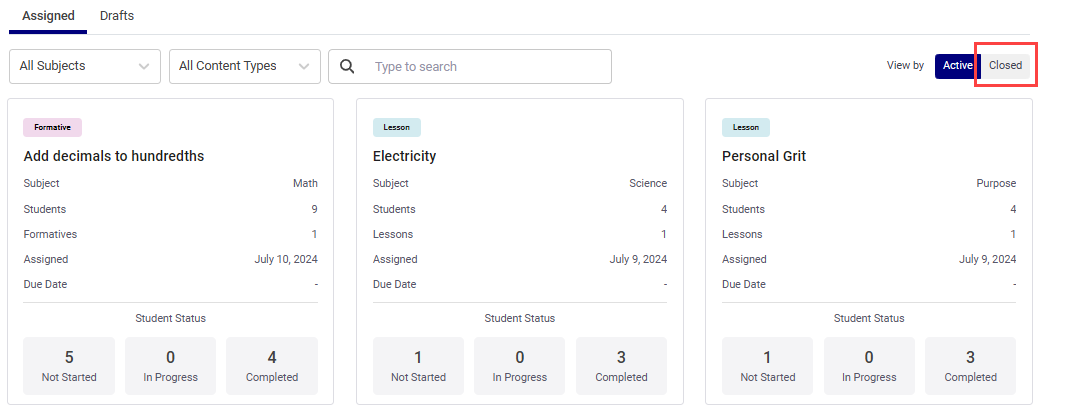Viewport: 1069px width, 418px height.
Task: Click the Lesson tag on Electricity card
Action: [396, 127]
